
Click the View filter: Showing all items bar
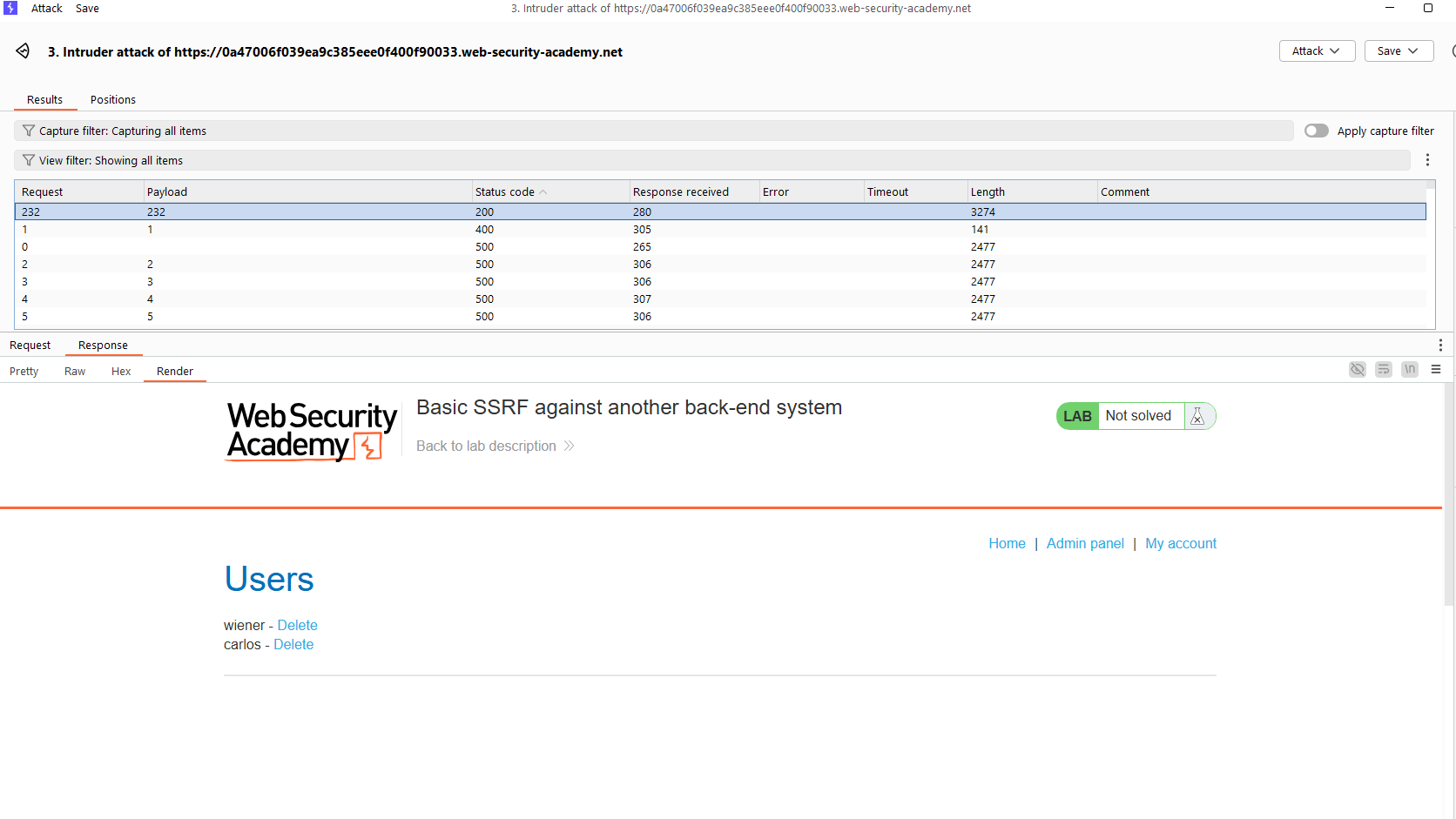[x=712, y=160]
